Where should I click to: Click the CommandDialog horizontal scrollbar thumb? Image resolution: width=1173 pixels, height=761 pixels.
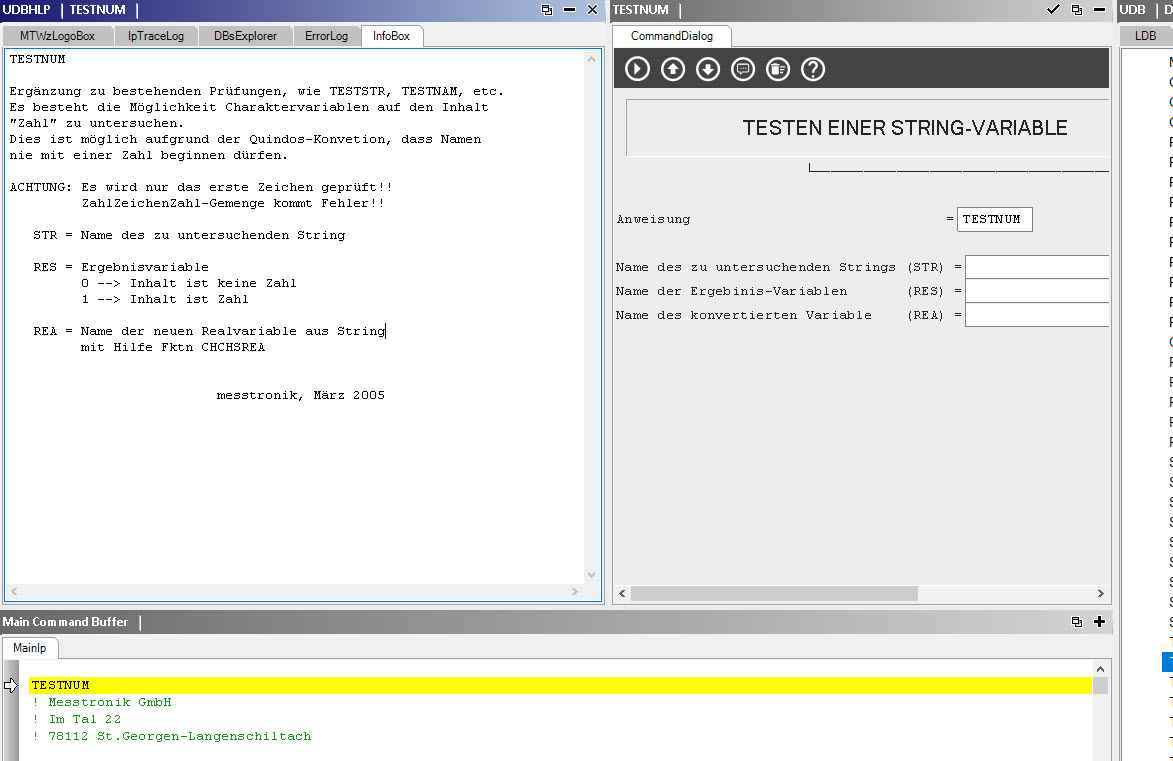click(774, 593)
